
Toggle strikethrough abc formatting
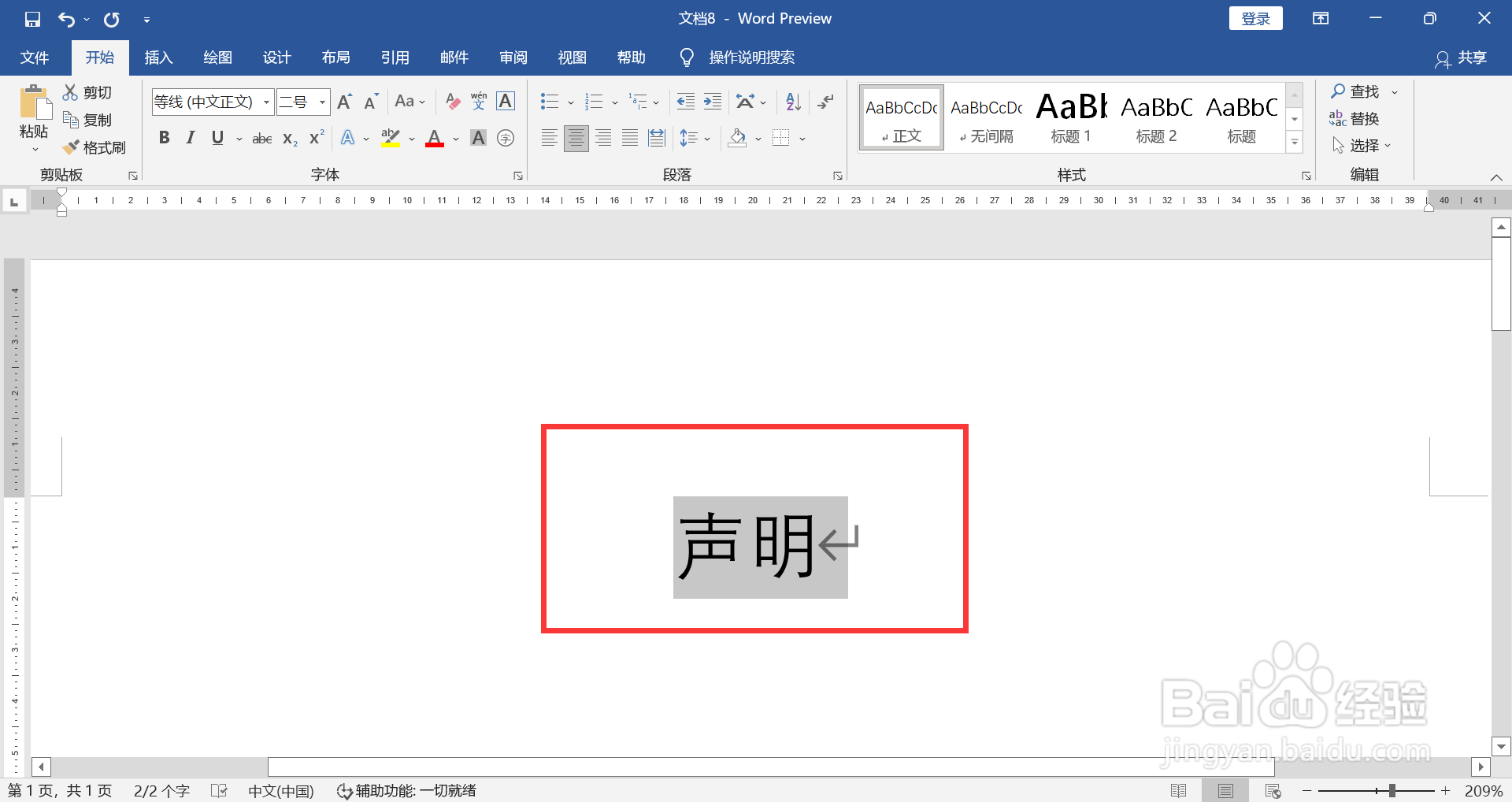tap(262, 139)
